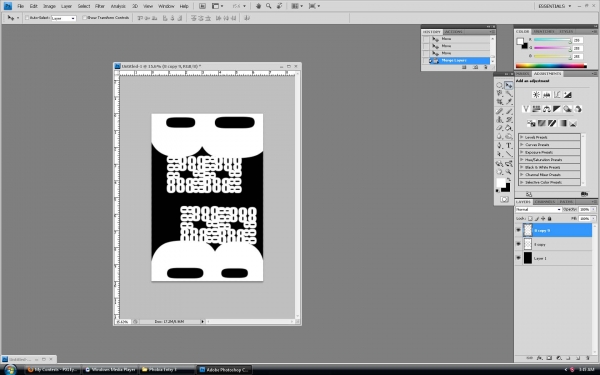The height and width of the screenshot is (375, 600).
Task: Add a Threshold adjustment
Action: (552, 123)
